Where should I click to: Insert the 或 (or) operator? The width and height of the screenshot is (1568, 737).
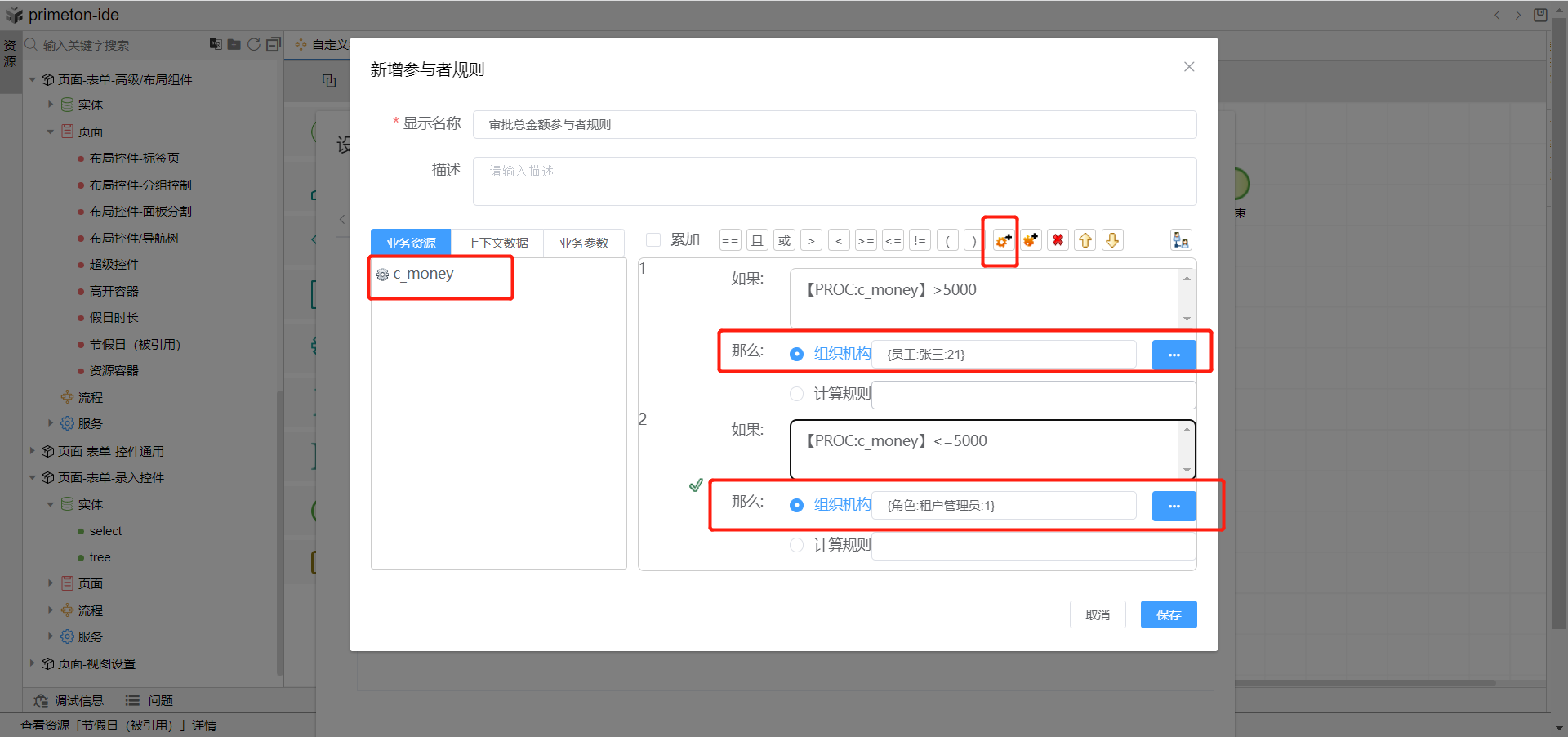pyautogui.click(x=784, y=240)
